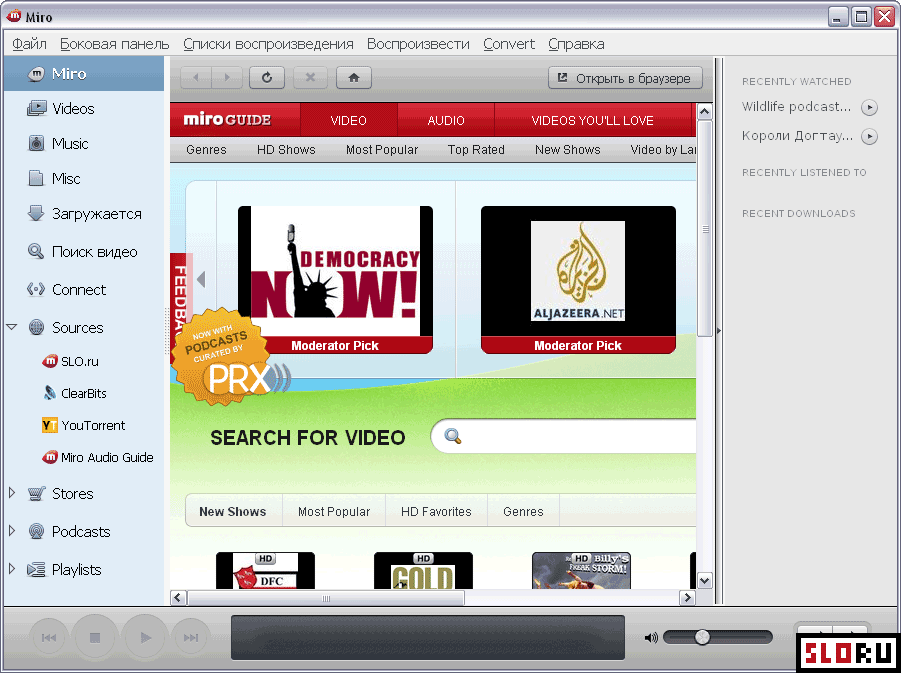Viewport: 901px width, 673px height.
Task: Open the miro GUIDE logo link
Action: point(227,120)
